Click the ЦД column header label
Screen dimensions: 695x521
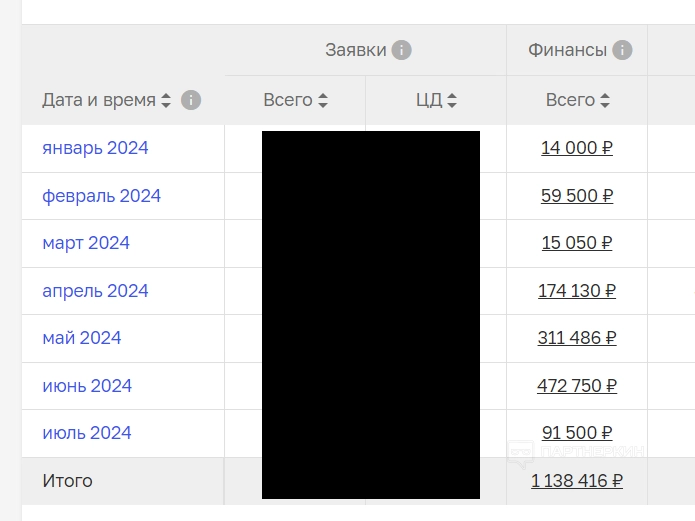point(429,100)
